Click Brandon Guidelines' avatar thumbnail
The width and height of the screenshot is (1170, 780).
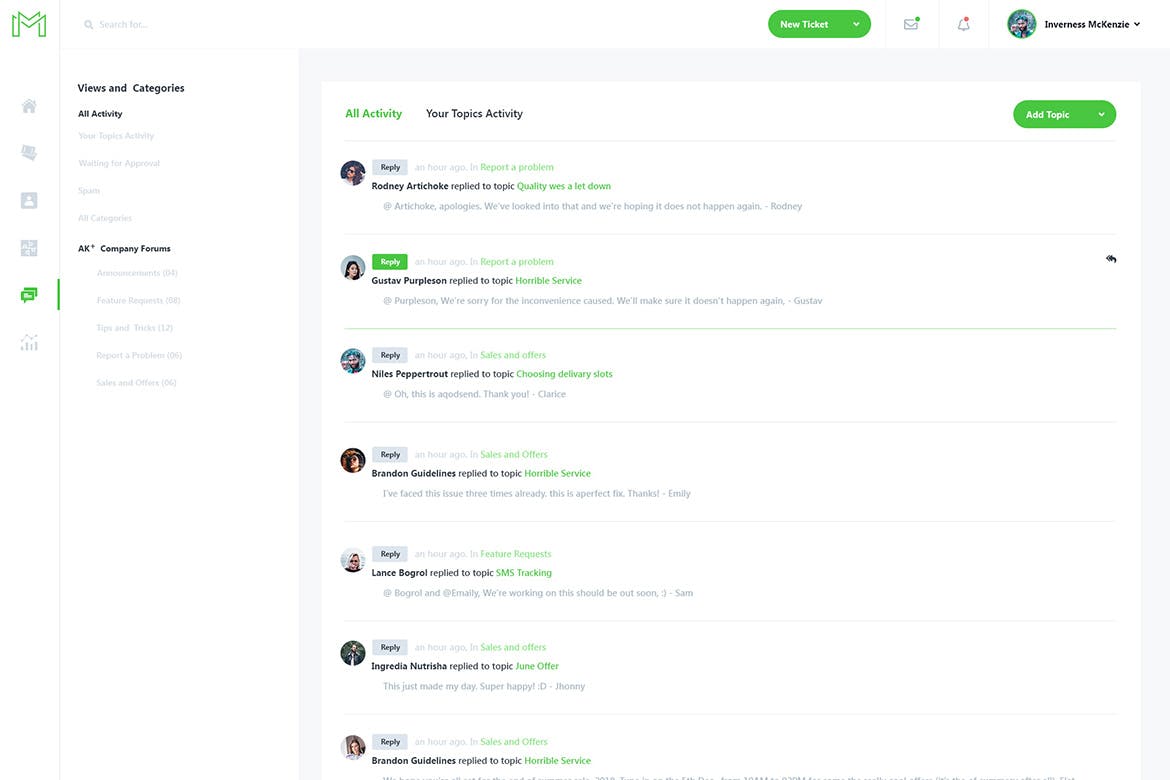(x=353, y=460)
